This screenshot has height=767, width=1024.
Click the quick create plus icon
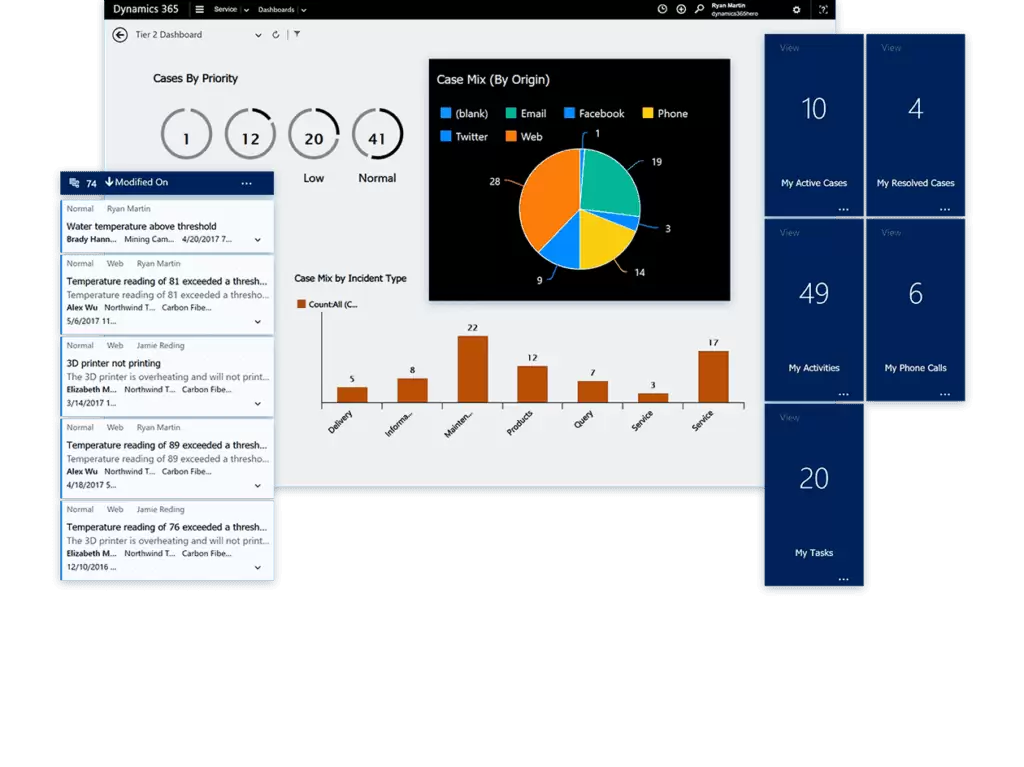(681, 9)
